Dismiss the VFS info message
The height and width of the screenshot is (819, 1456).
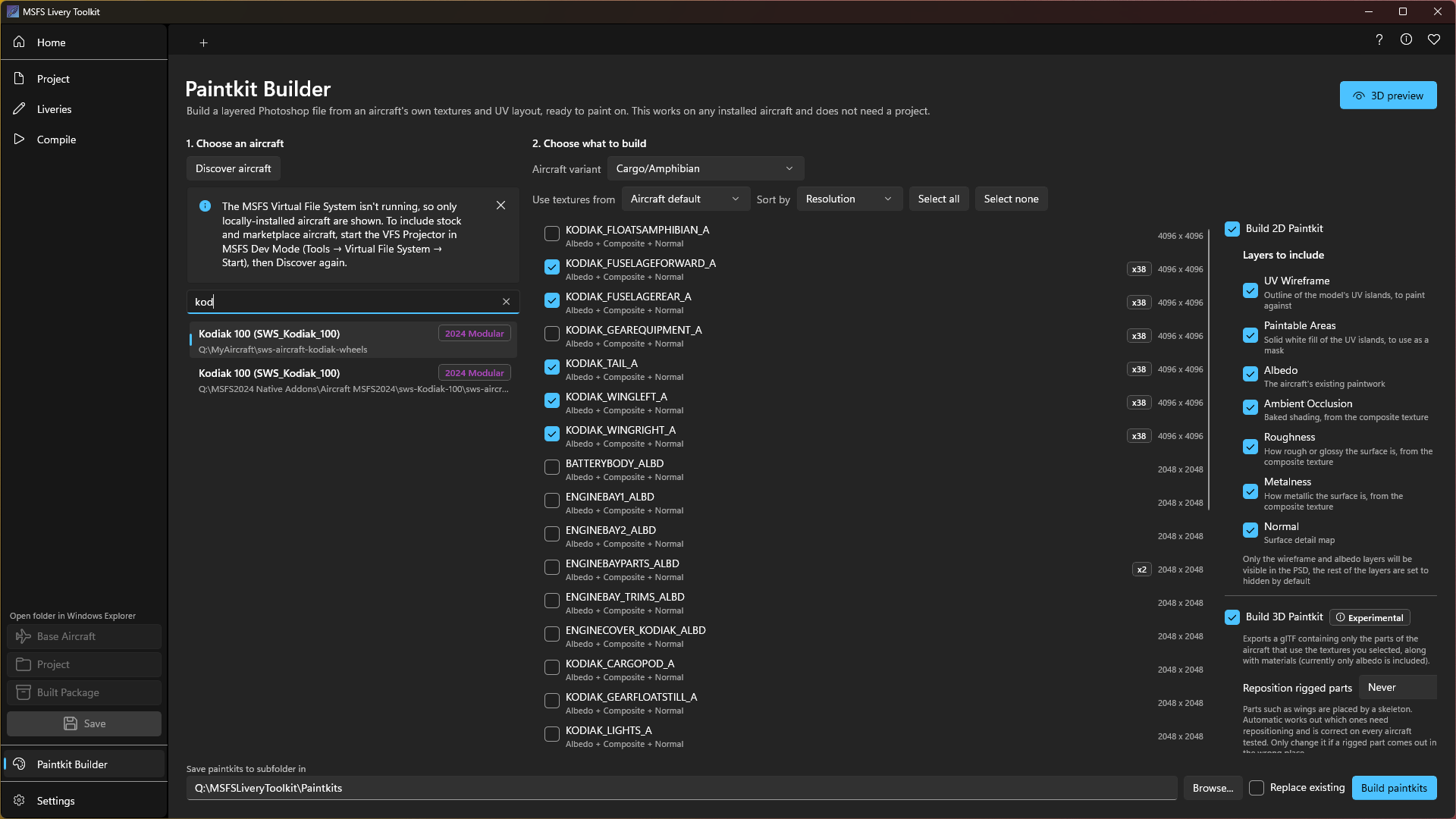[x=500, y=206]
